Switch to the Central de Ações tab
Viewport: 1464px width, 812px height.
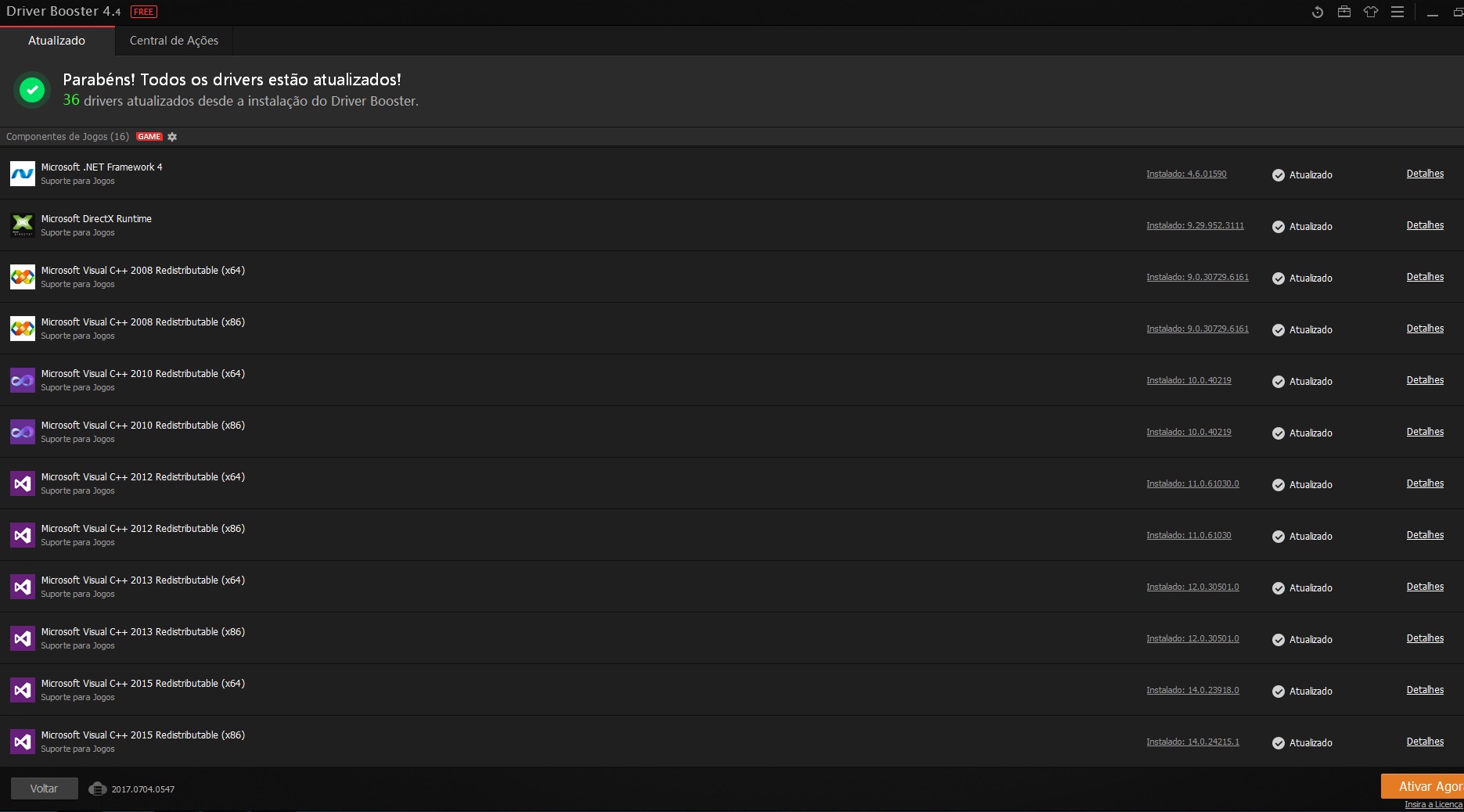(173, 40)
